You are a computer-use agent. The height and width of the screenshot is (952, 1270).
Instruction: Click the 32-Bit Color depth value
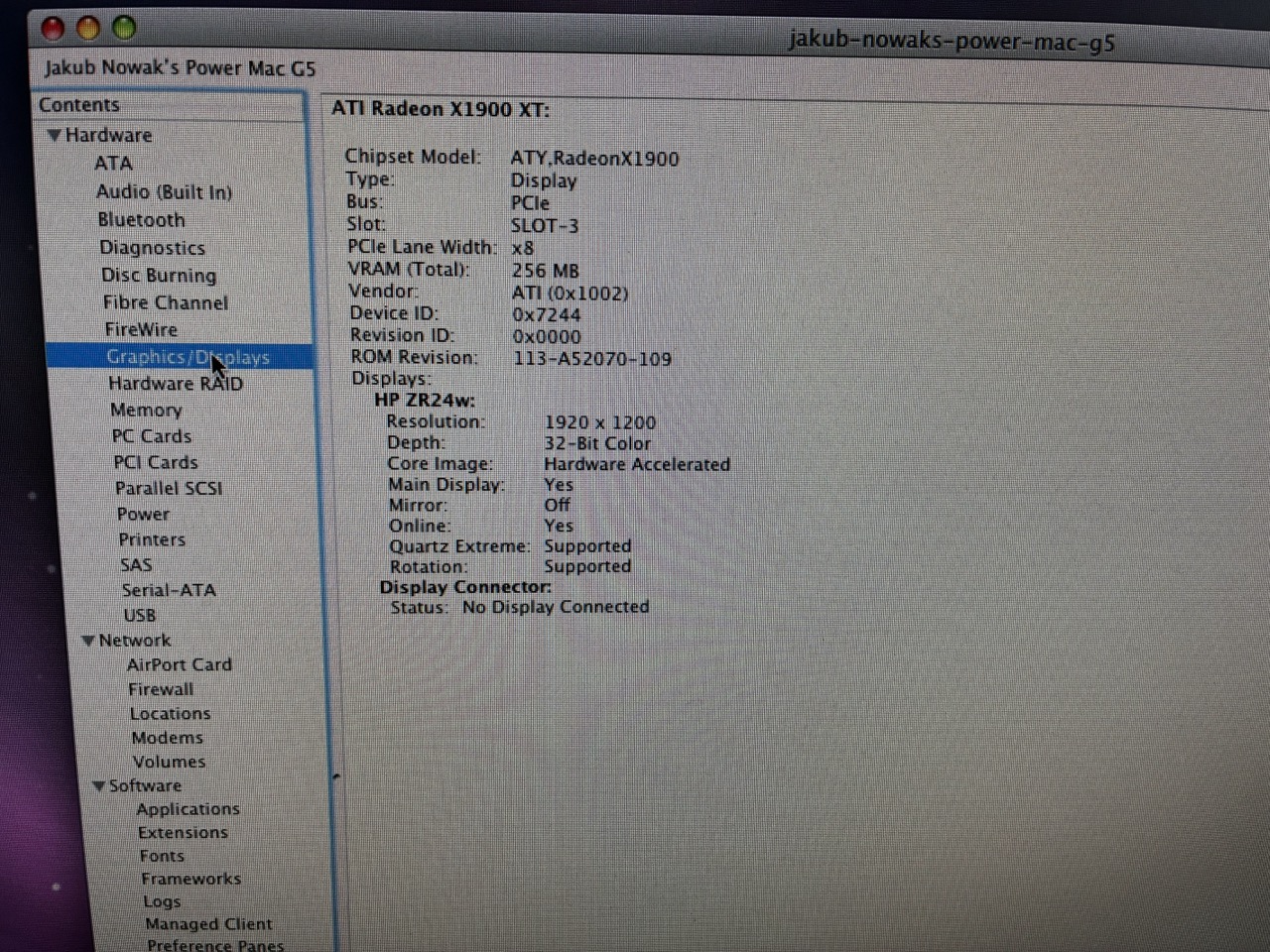point(597,444)
